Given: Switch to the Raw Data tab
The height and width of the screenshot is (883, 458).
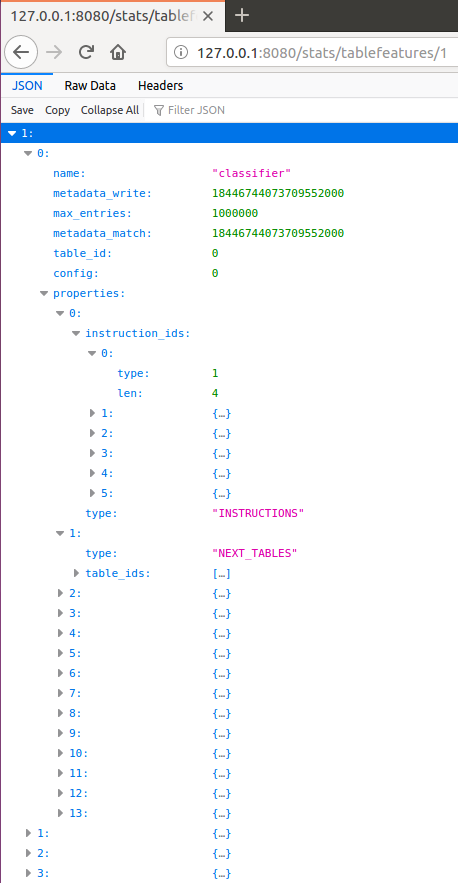Looking at the screenshot, I should click(90, 86).
